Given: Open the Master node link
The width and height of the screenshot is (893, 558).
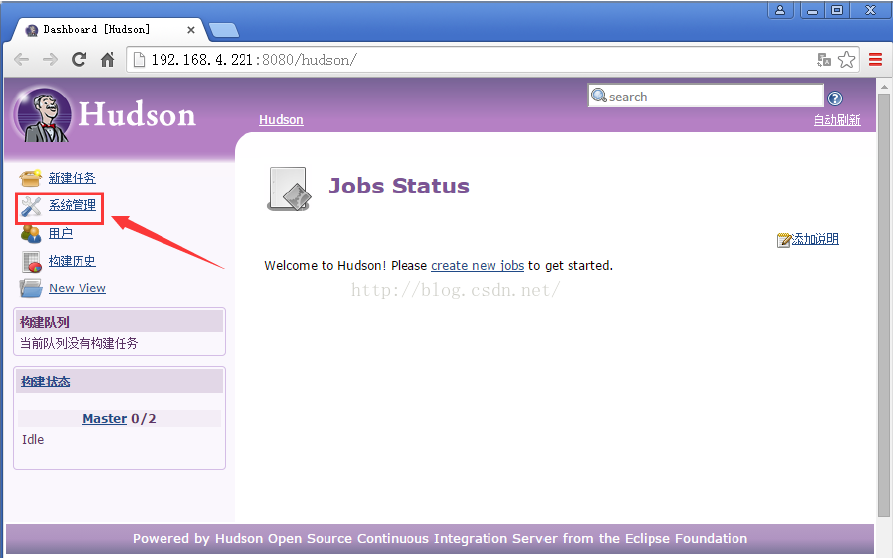Looking at the screenshot, I should point(104,419).
